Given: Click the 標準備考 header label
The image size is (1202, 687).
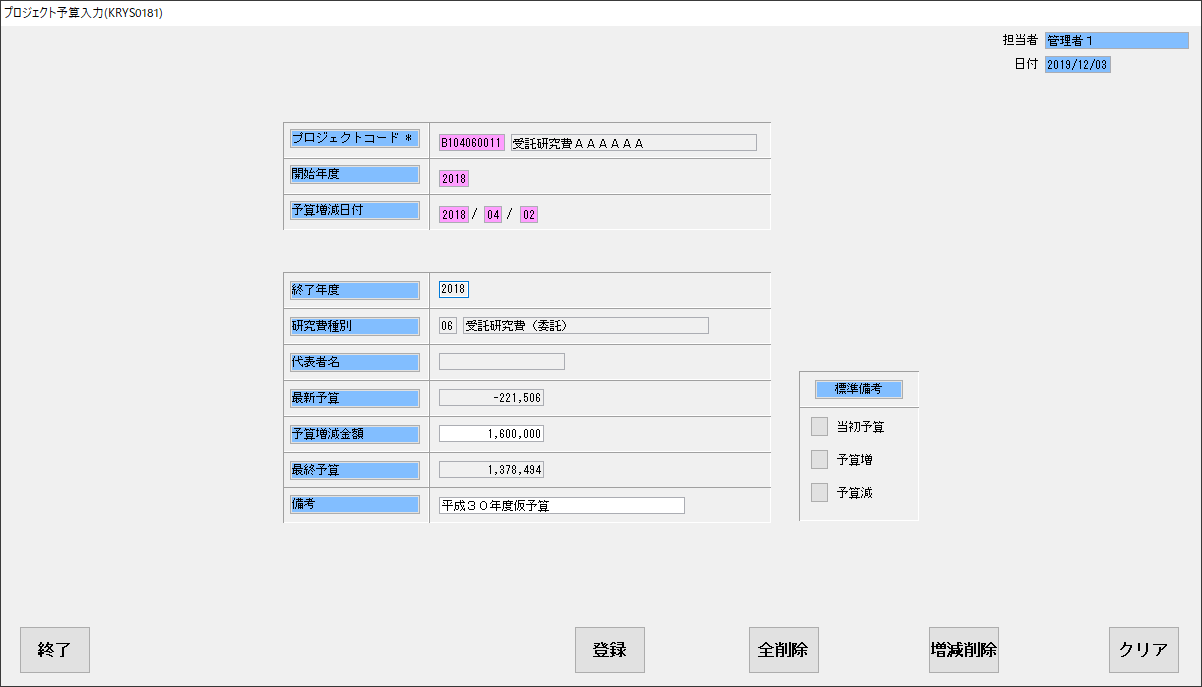Looking at the screenshot, I should point(858,390).
